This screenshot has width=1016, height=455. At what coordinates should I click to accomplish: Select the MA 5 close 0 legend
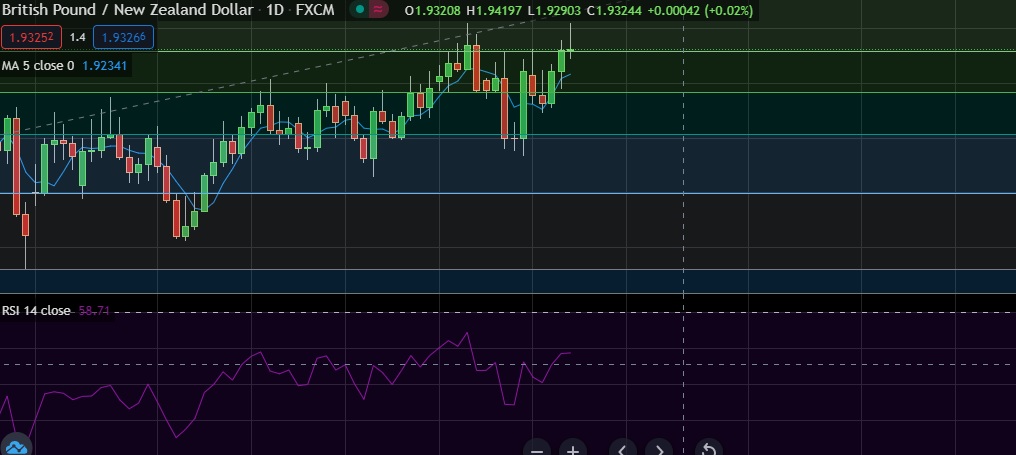pos(38,65)
